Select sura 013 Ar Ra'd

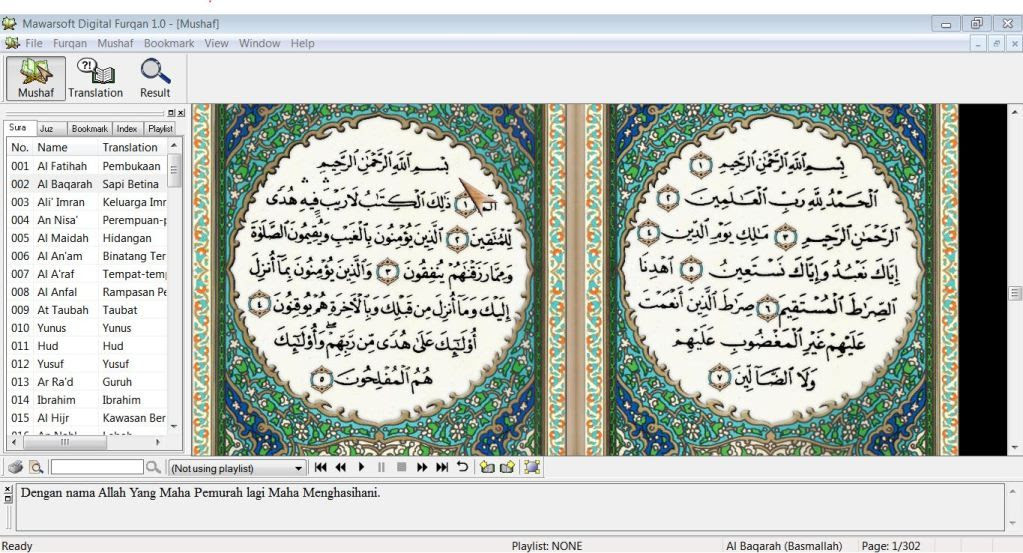(x=87, y=382)
